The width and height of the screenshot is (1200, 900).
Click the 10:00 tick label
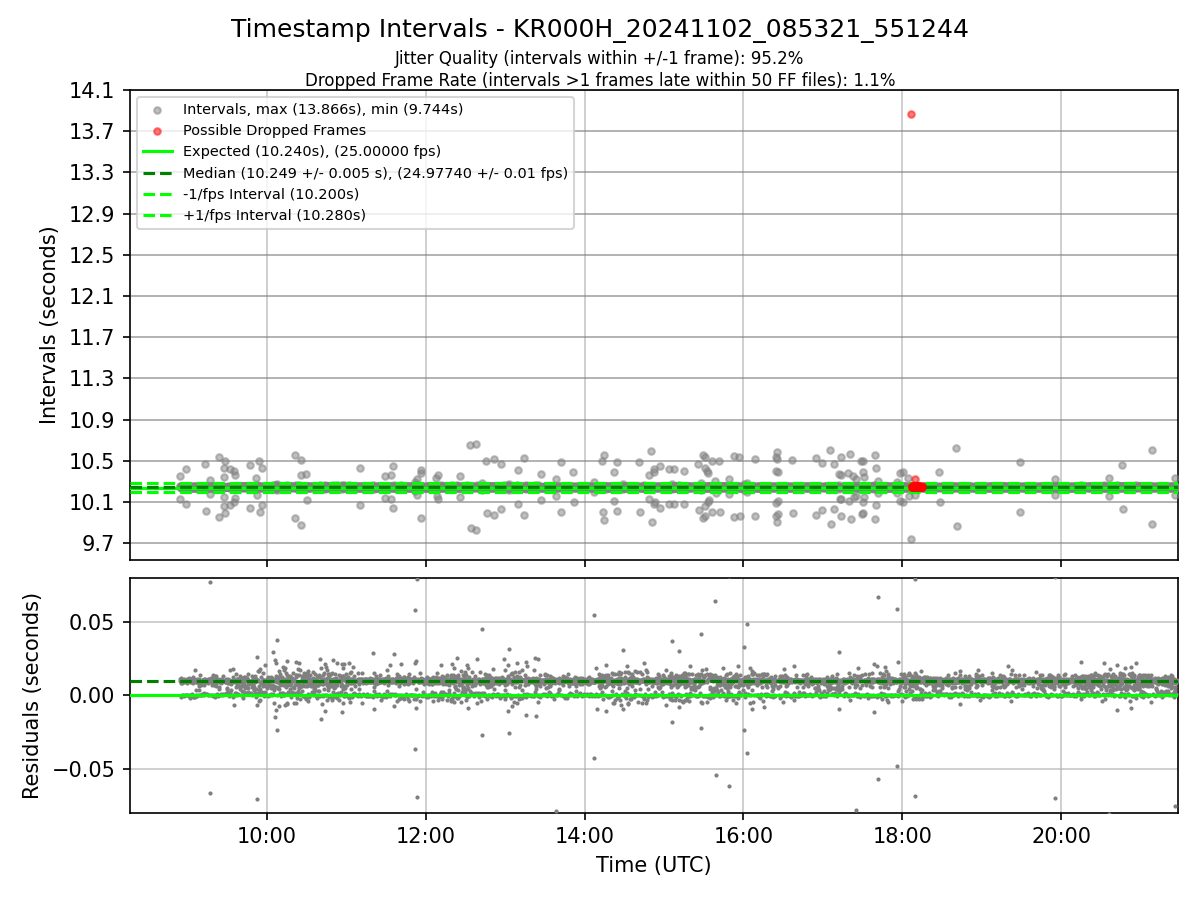click(x=267, y=835)
